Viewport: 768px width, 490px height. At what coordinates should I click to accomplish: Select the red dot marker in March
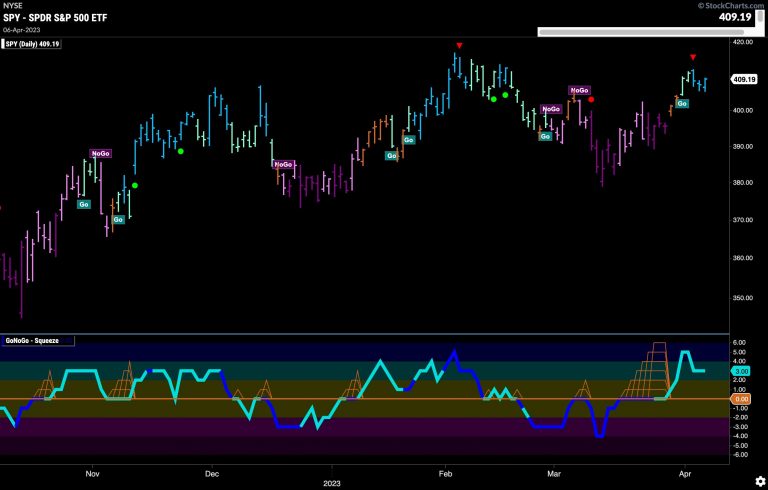coord(591,99)
